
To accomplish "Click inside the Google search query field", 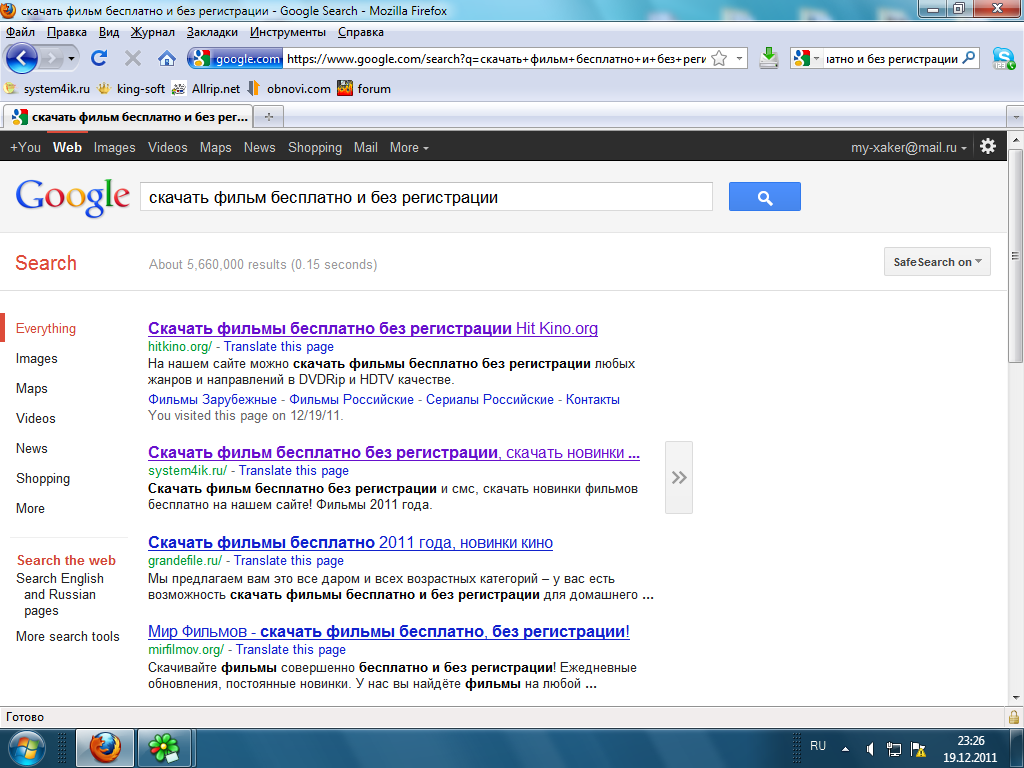I will [x=426, y=197].
